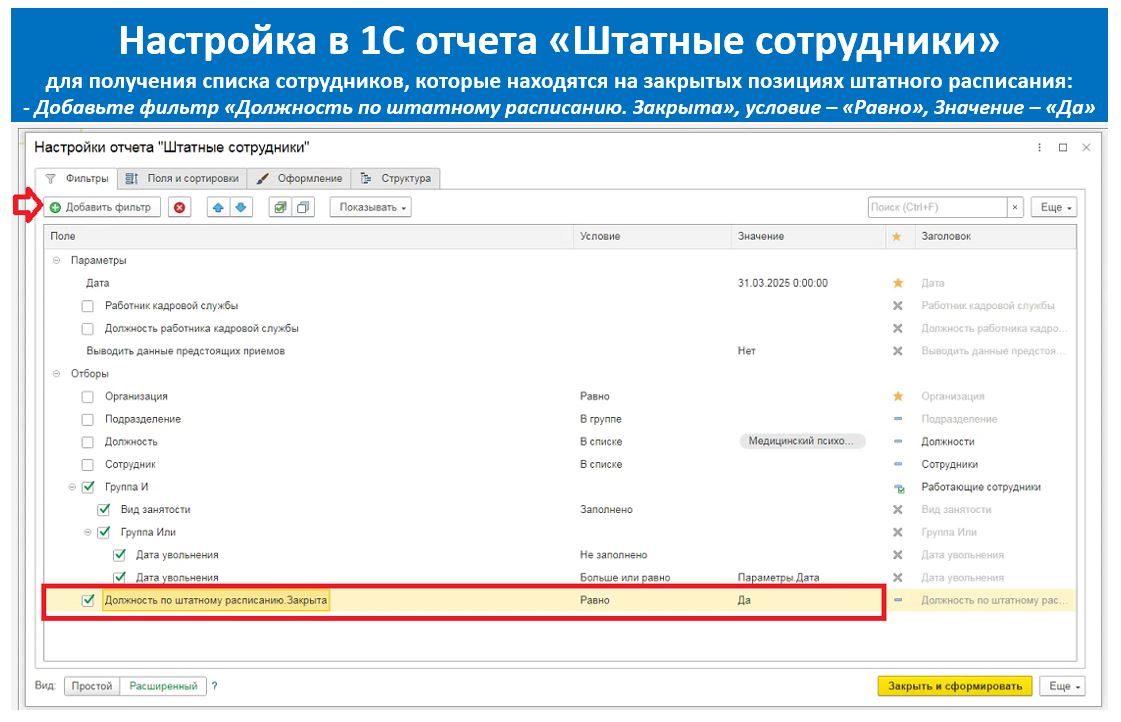
Task: Click the Условие column header
Action: 653,237
